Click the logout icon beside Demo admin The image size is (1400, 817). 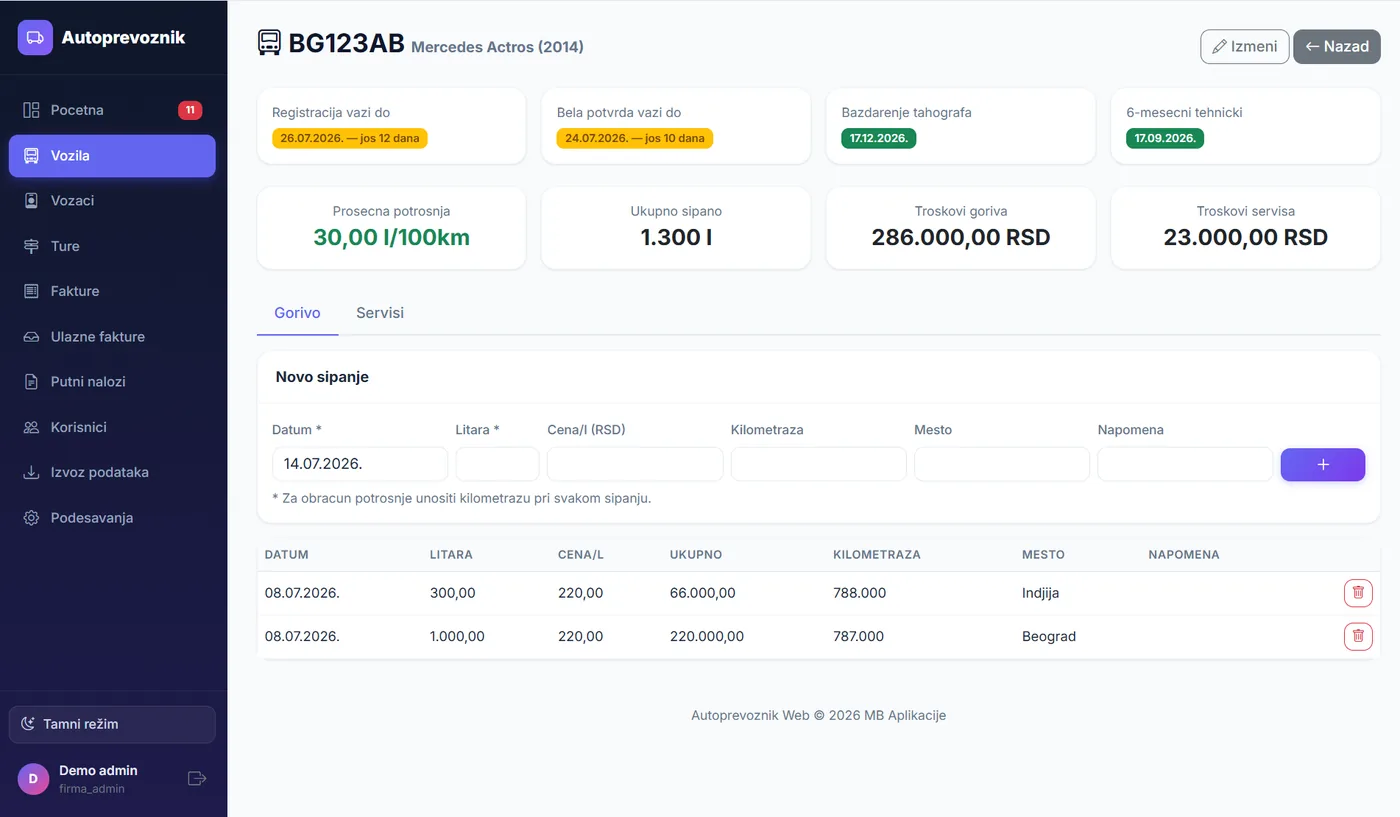tap(197, 778)
